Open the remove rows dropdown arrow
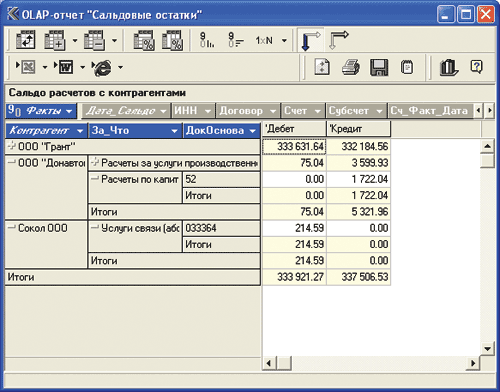This screenshot has width=500, height=392. point(114,41)
